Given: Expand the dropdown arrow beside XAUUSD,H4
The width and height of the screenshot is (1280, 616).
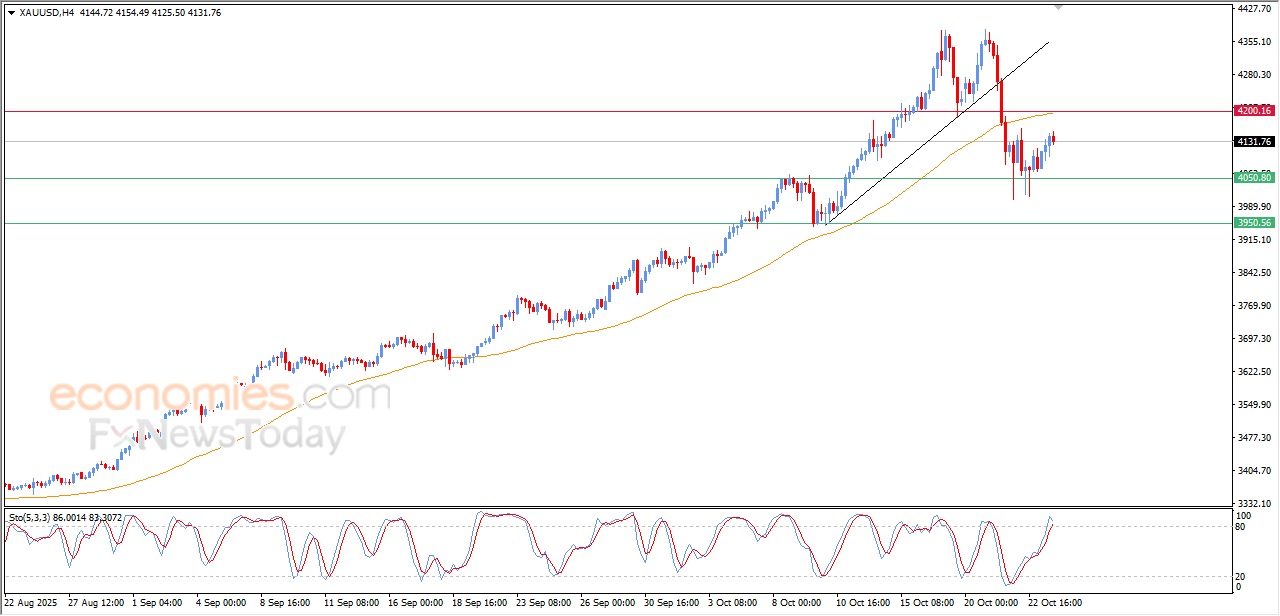Looking at the screenshot, I should coord(11,13).
